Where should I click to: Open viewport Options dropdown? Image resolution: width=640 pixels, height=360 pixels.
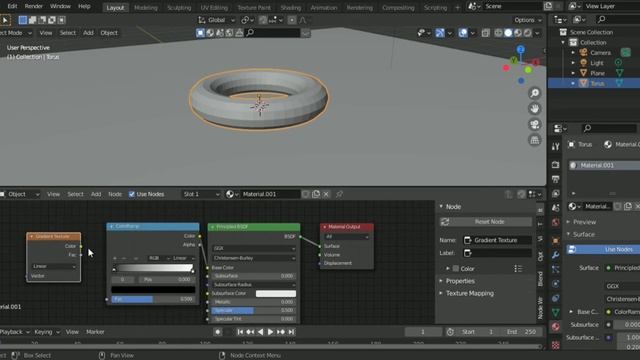[x=527, y=20]
